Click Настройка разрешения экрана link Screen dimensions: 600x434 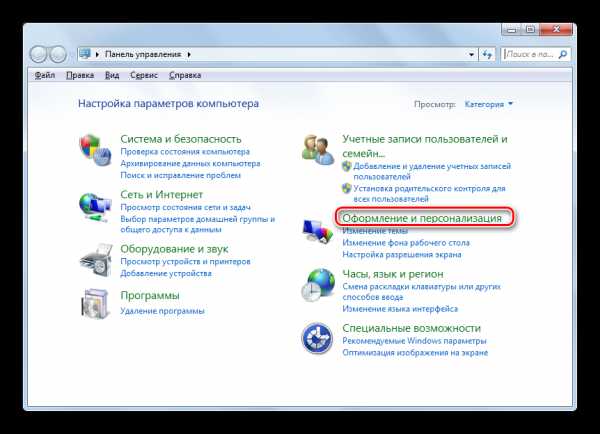402,255
